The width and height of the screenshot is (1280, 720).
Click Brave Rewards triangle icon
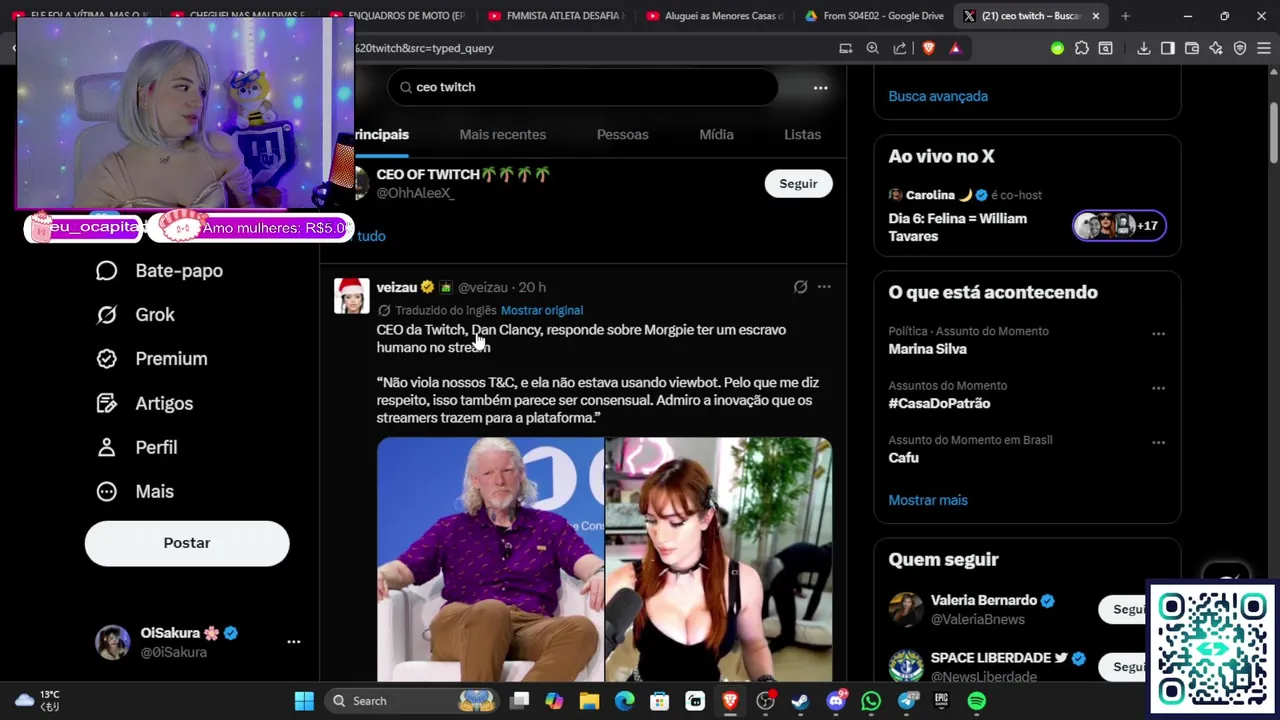[x=955, y=48]
